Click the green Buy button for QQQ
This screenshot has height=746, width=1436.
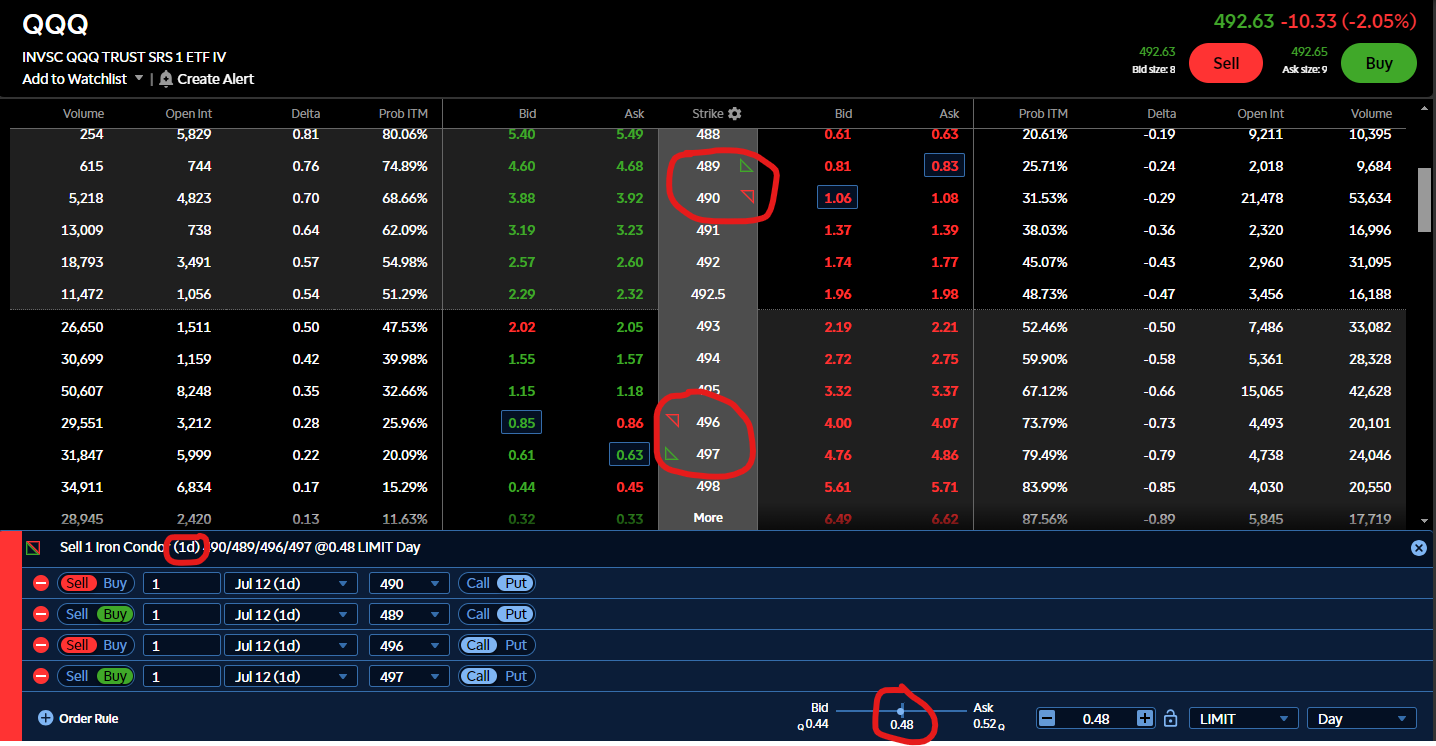click(x=1379, y=63)
